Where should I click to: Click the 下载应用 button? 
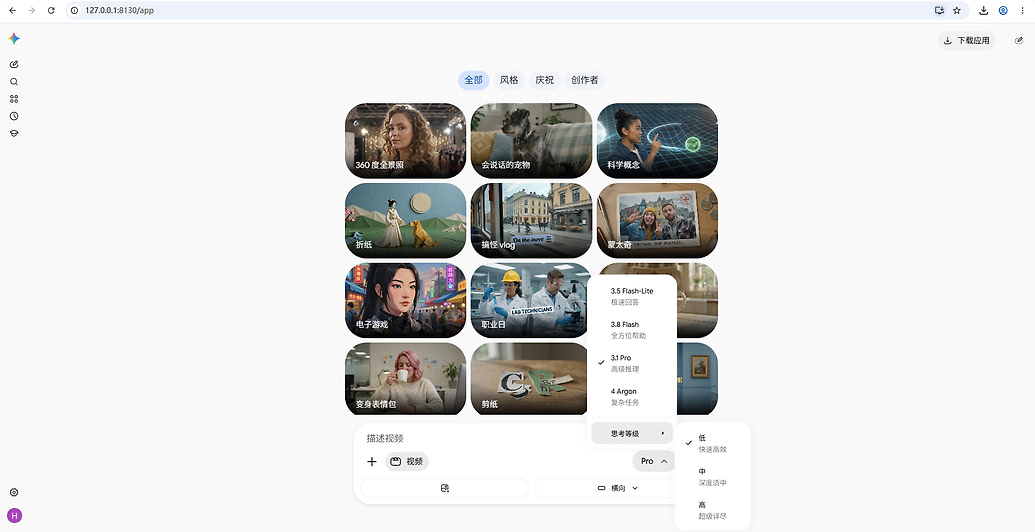tap(967, 40)
